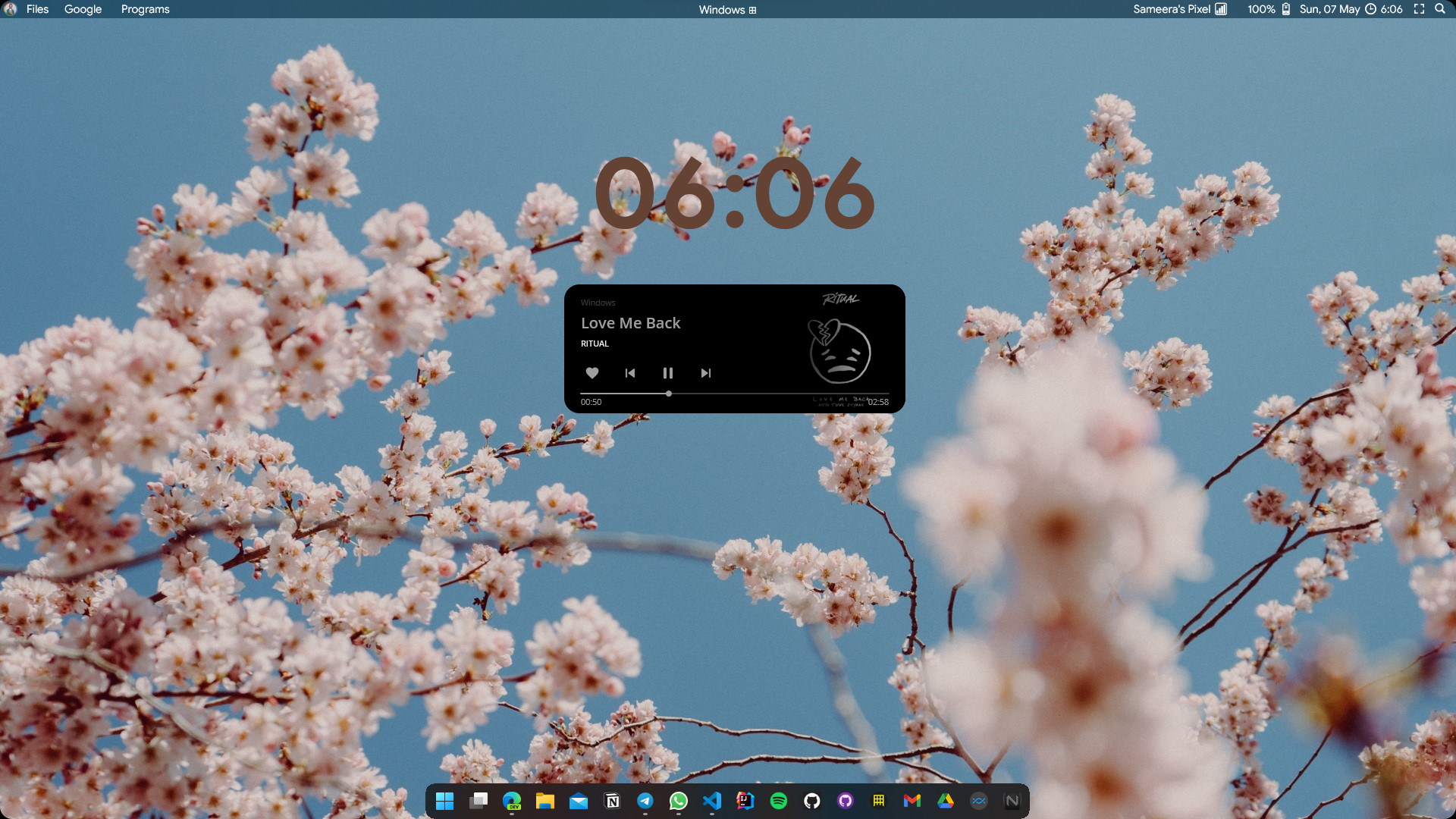This screenshot has height=819, width=1456.
Task: Pause the playing track
Action: 668,373
